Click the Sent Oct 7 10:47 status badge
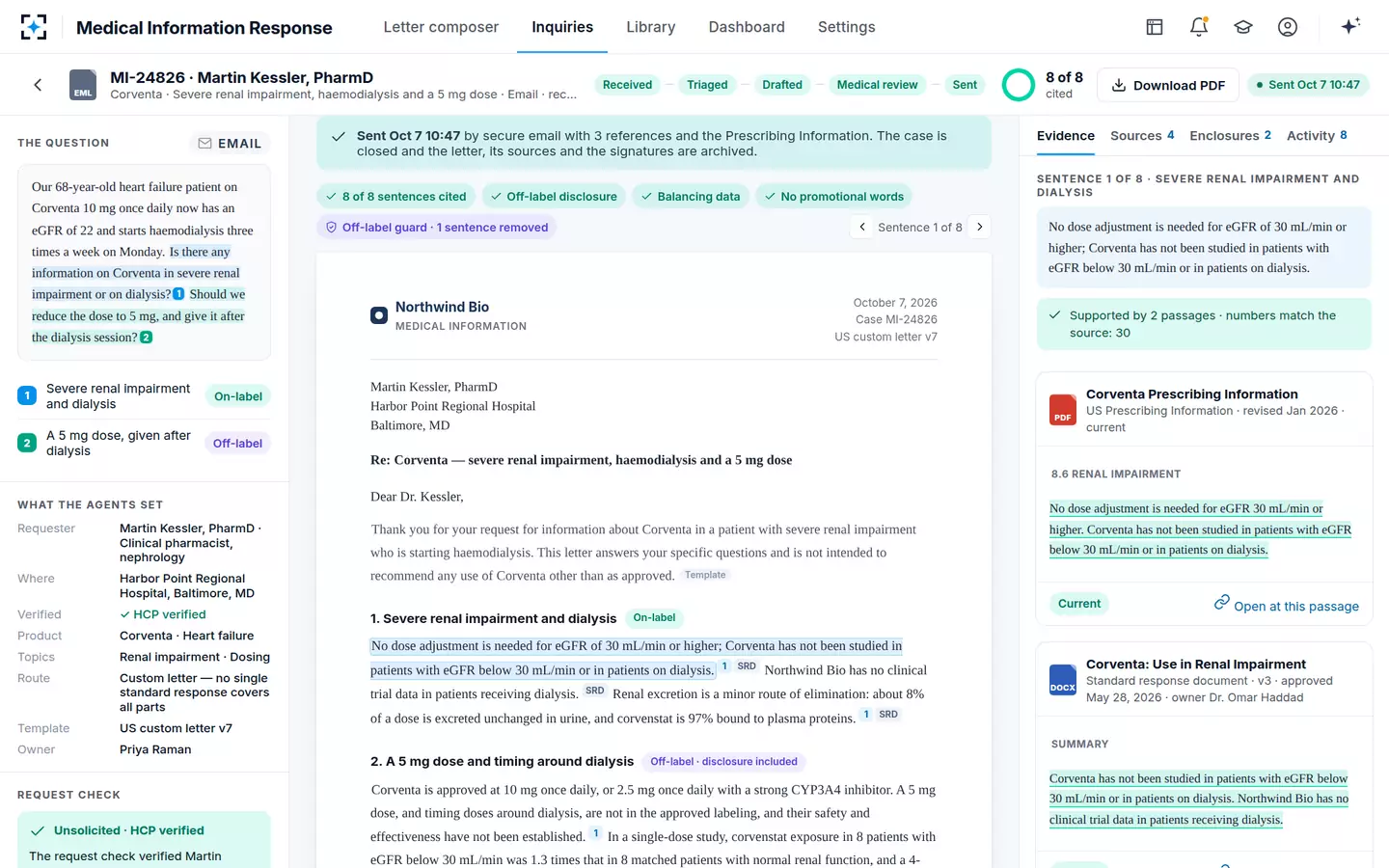This screenshot has width=1389, height=868. pos(1307,85)
